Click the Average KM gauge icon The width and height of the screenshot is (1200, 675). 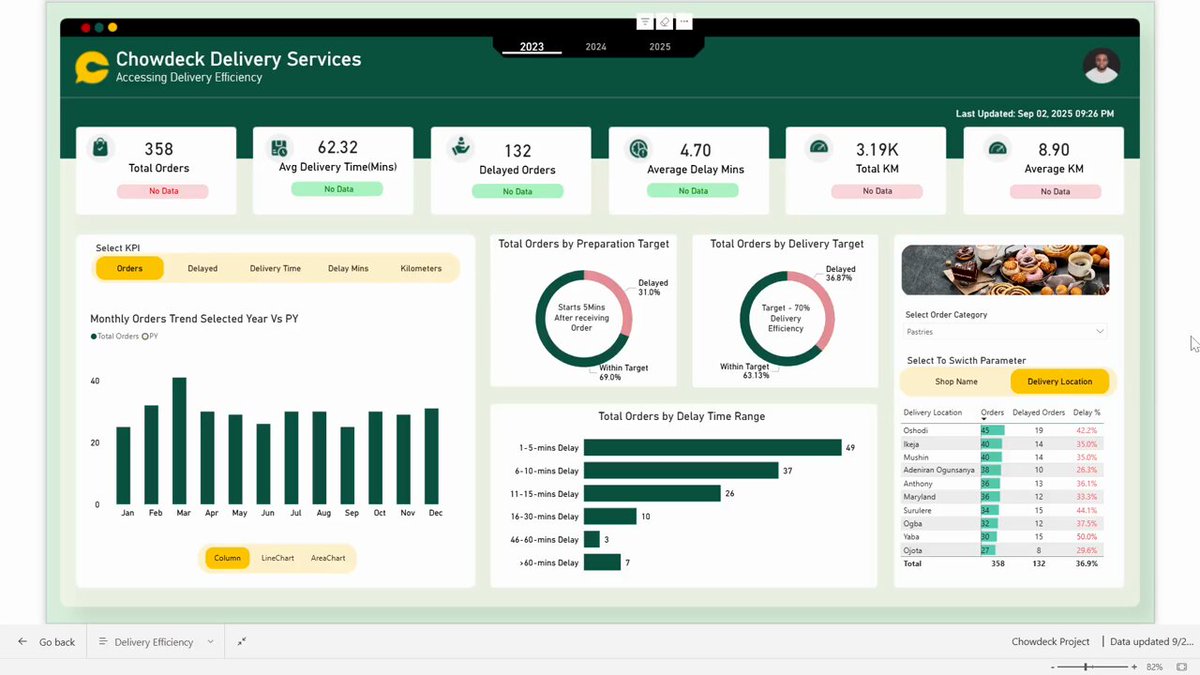click(997, 148)
